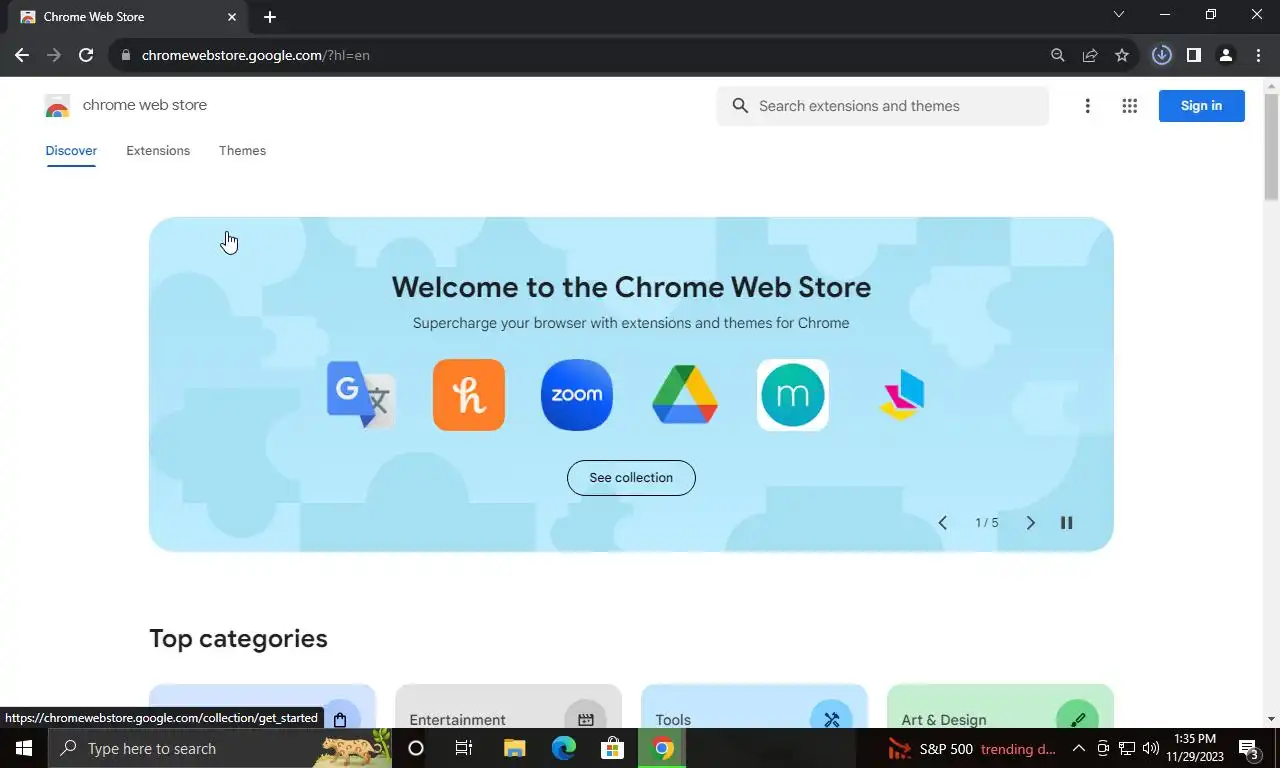Reload the page
This screenshot has width=1280, height=768.
tap(86, 55)
